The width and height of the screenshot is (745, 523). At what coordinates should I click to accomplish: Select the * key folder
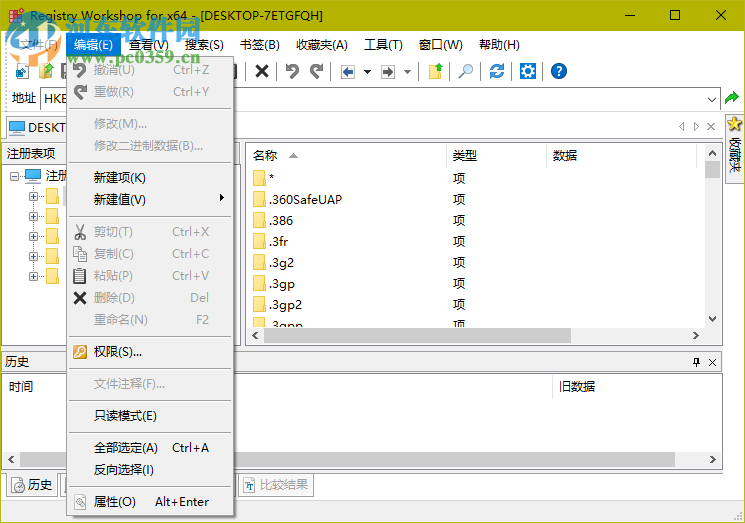264,178
